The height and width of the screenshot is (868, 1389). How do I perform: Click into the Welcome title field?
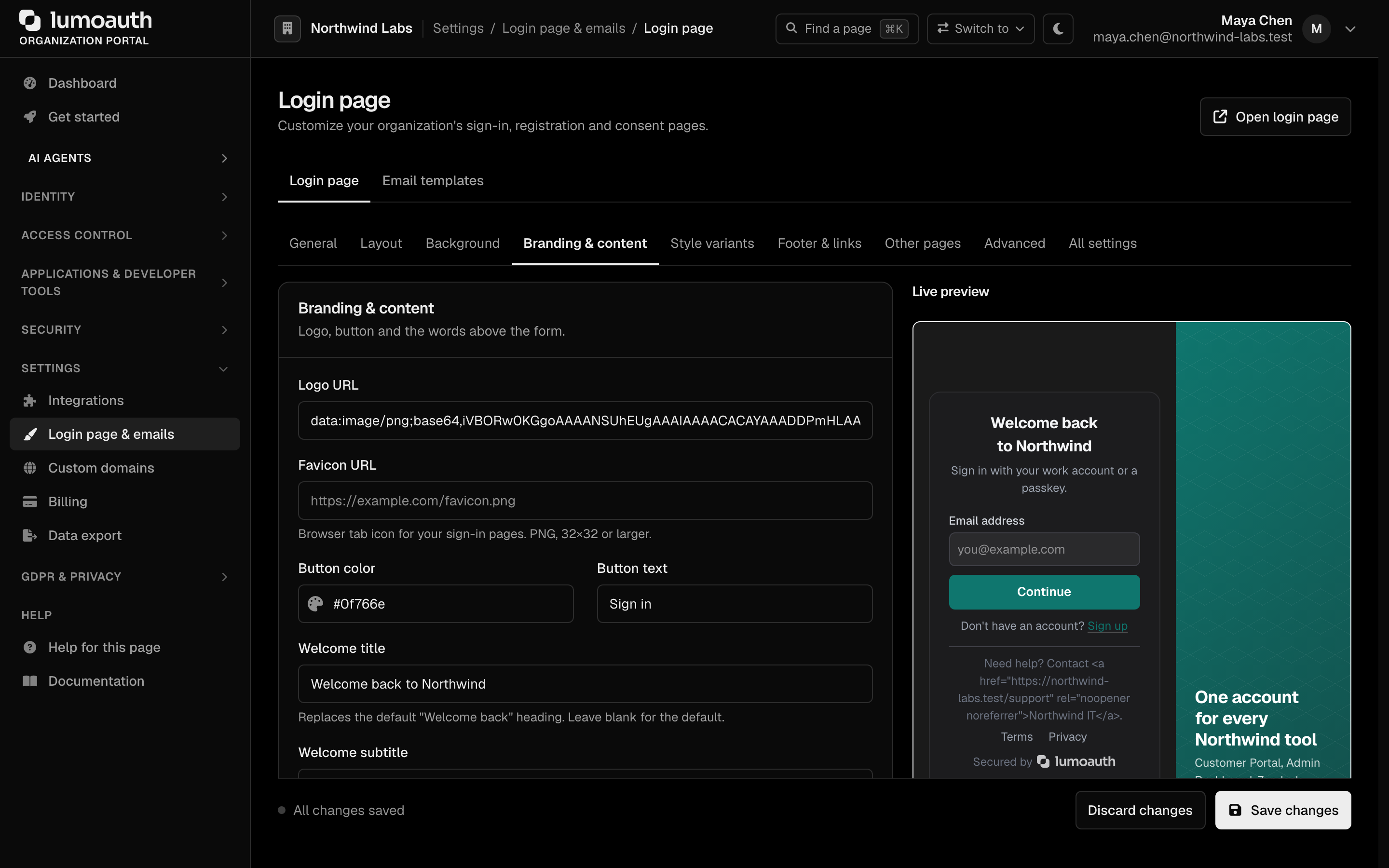pos(585,684)
